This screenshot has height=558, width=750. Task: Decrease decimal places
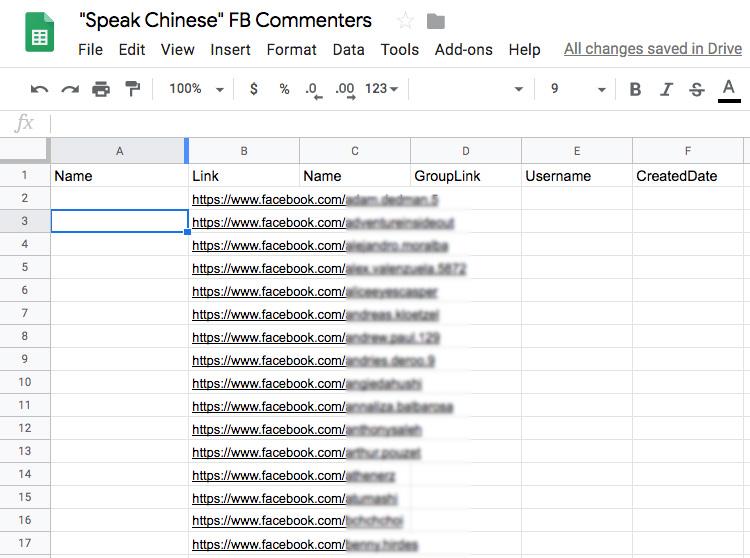pos(313,90)
